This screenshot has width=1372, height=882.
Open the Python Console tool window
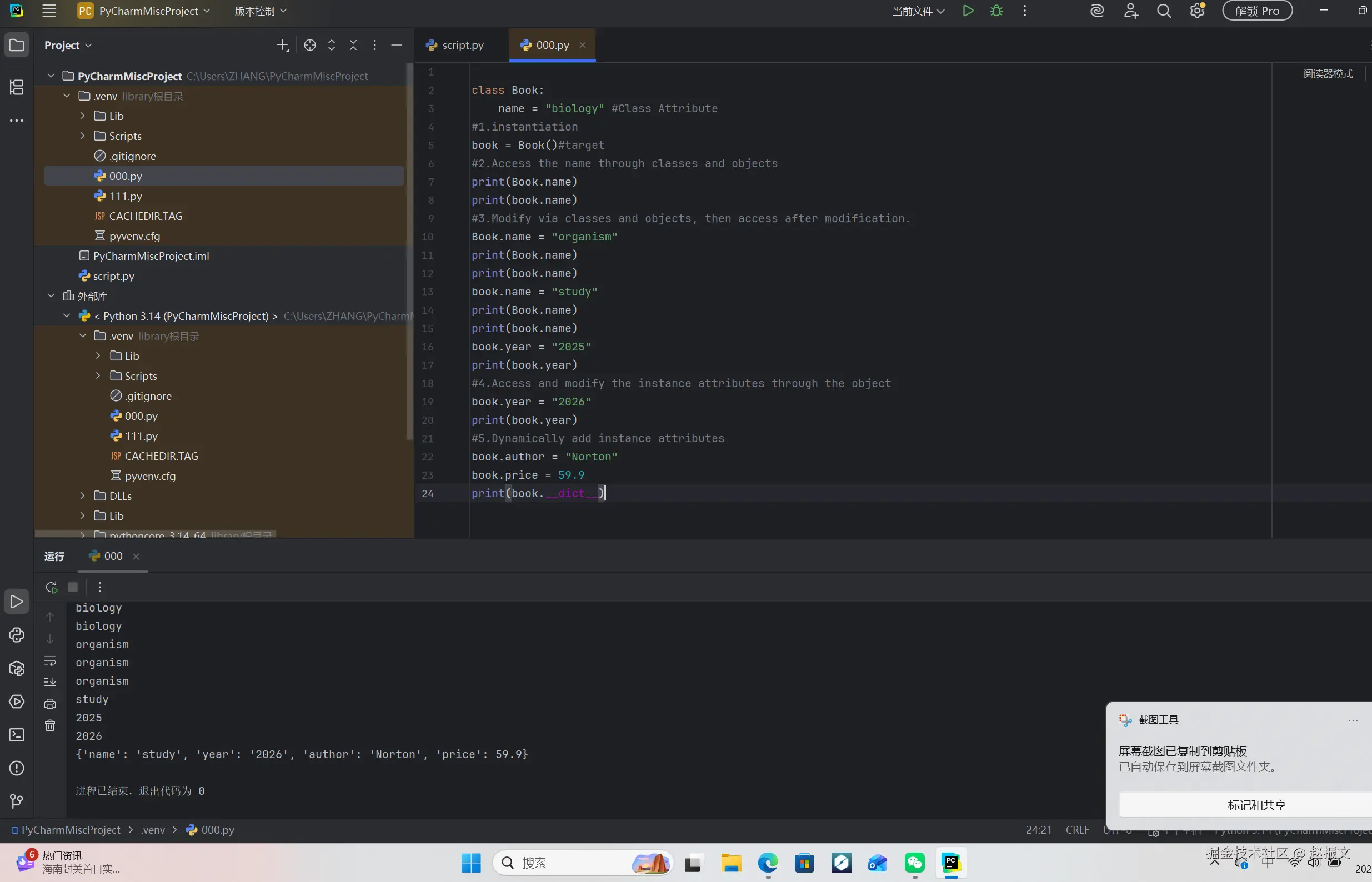(x=17, y=635)
